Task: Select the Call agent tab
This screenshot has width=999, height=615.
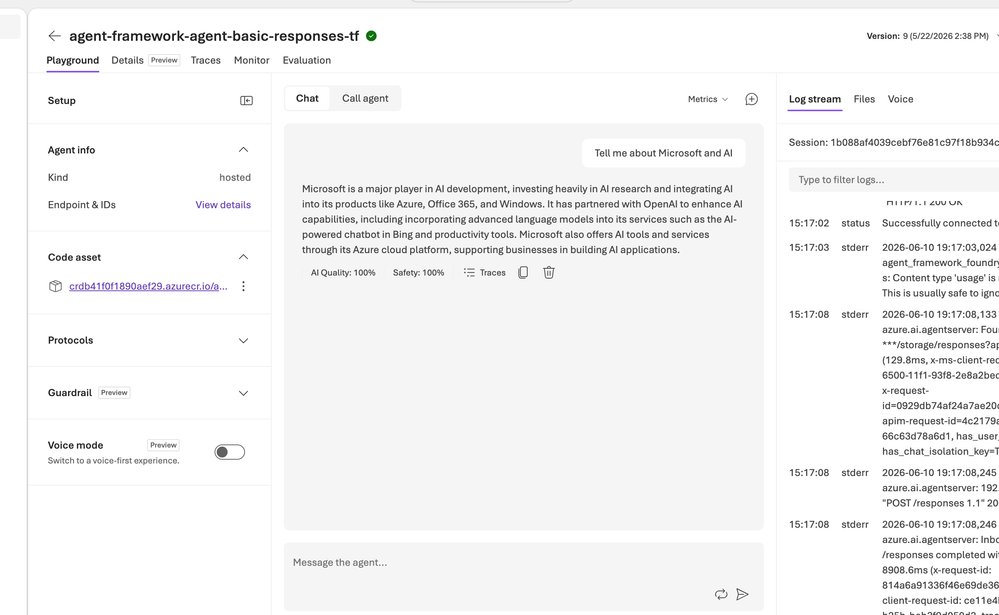Action: (365, 99)
